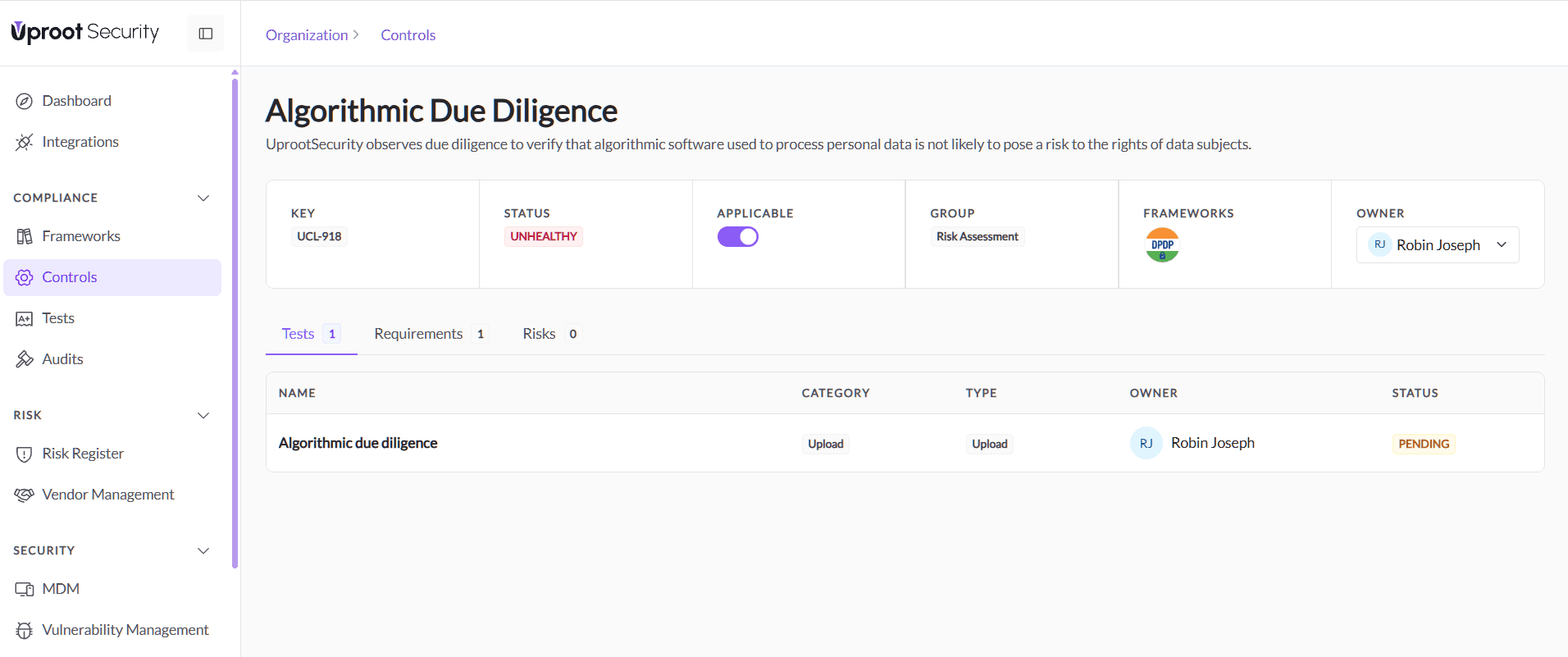Click the MDM devices icon
The width and height of the screenshot is (1568, 657).
point(25,589)
